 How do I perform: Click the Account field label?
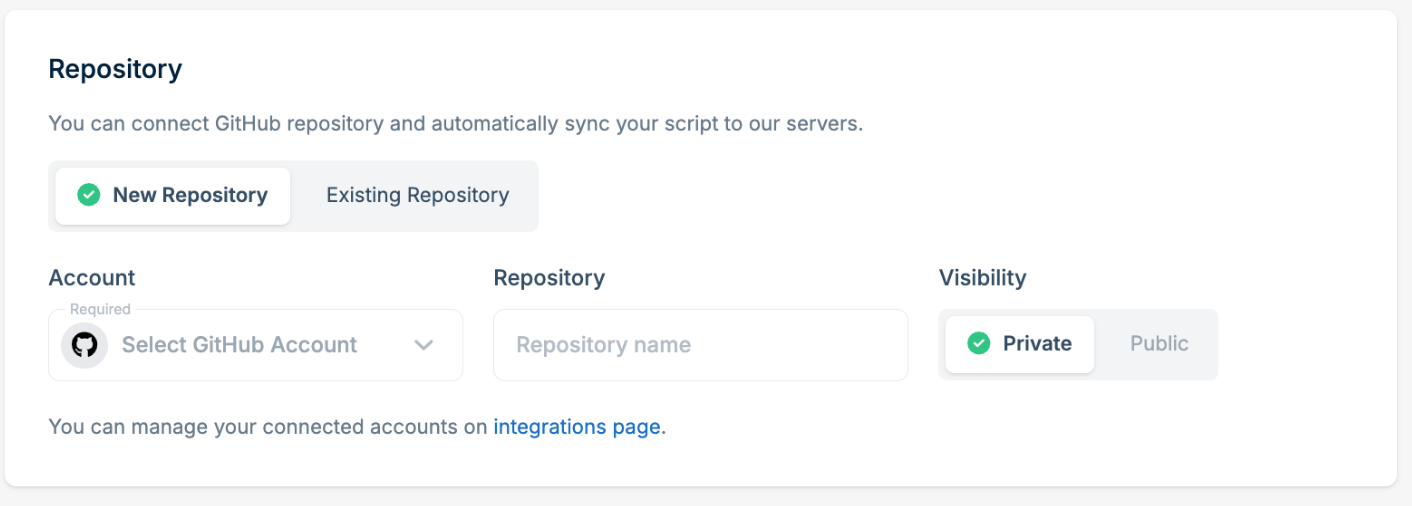point(92,278)
